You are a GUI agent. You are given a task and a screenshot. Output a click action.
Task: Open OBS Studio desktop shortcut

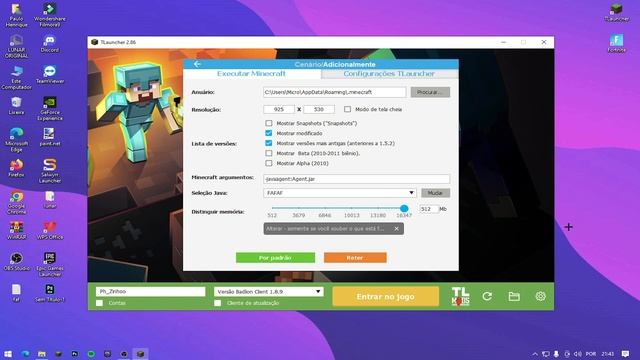[x=16, y=261]
